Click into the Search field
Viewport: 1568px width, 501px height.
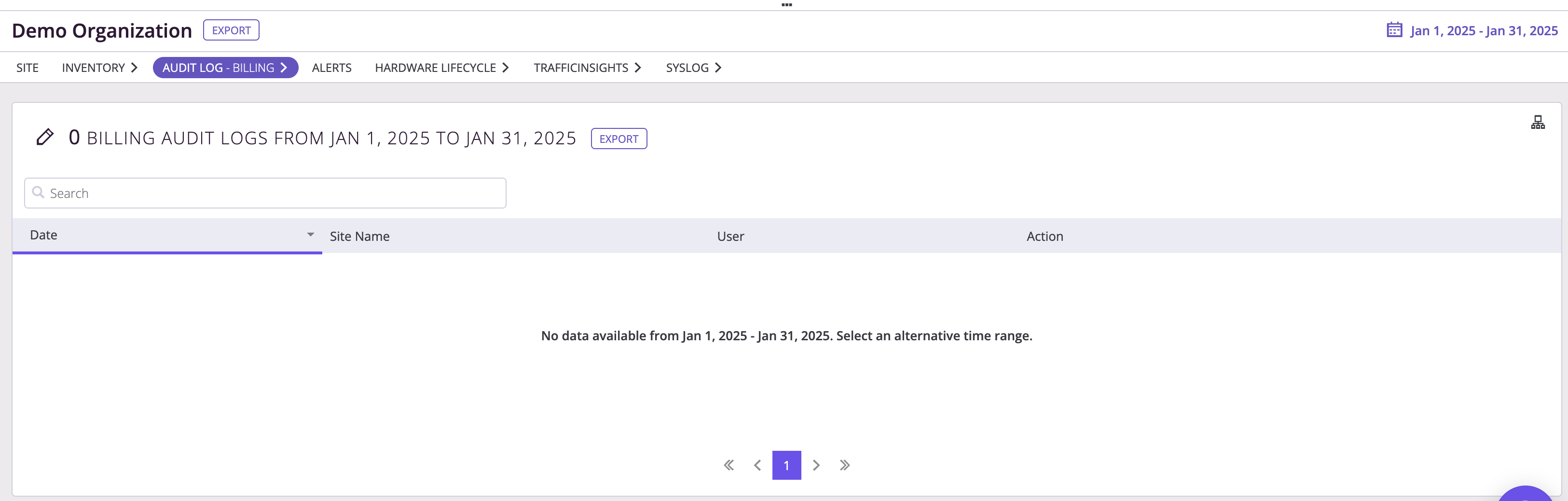(x=265, y=193)
